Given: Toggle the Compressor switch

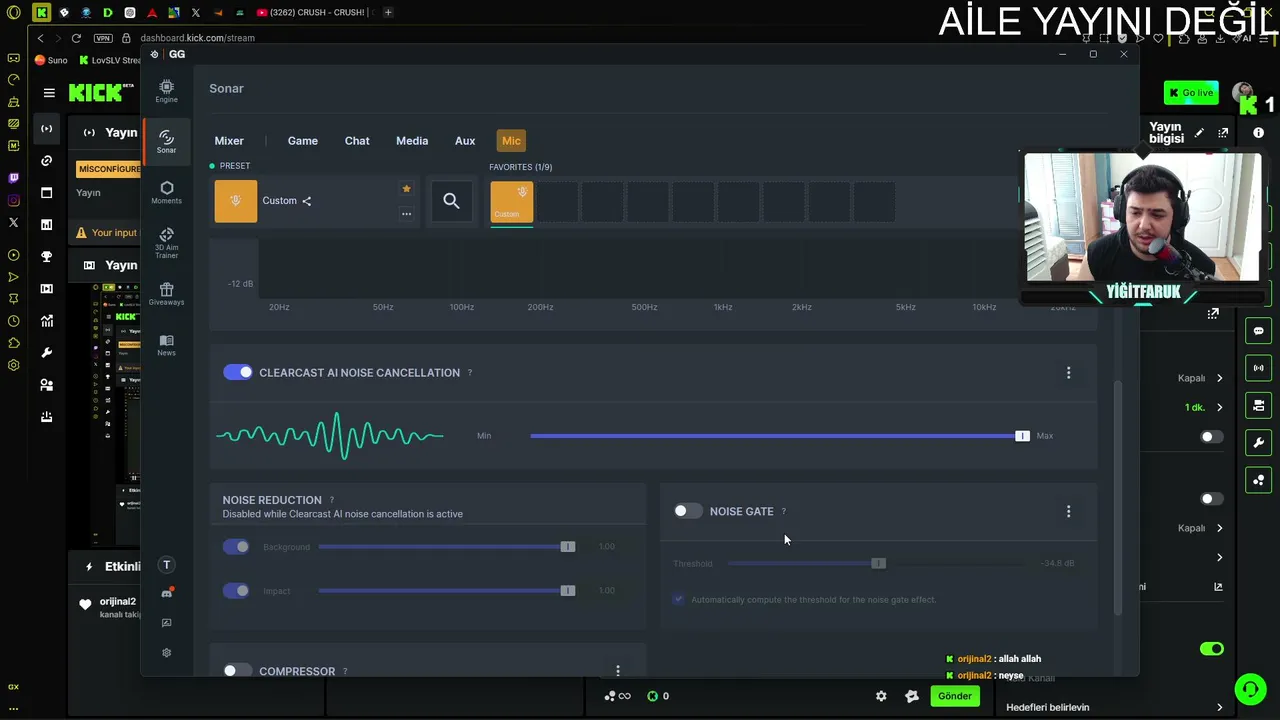Looking at the screenshot, I should coord(238,671).
